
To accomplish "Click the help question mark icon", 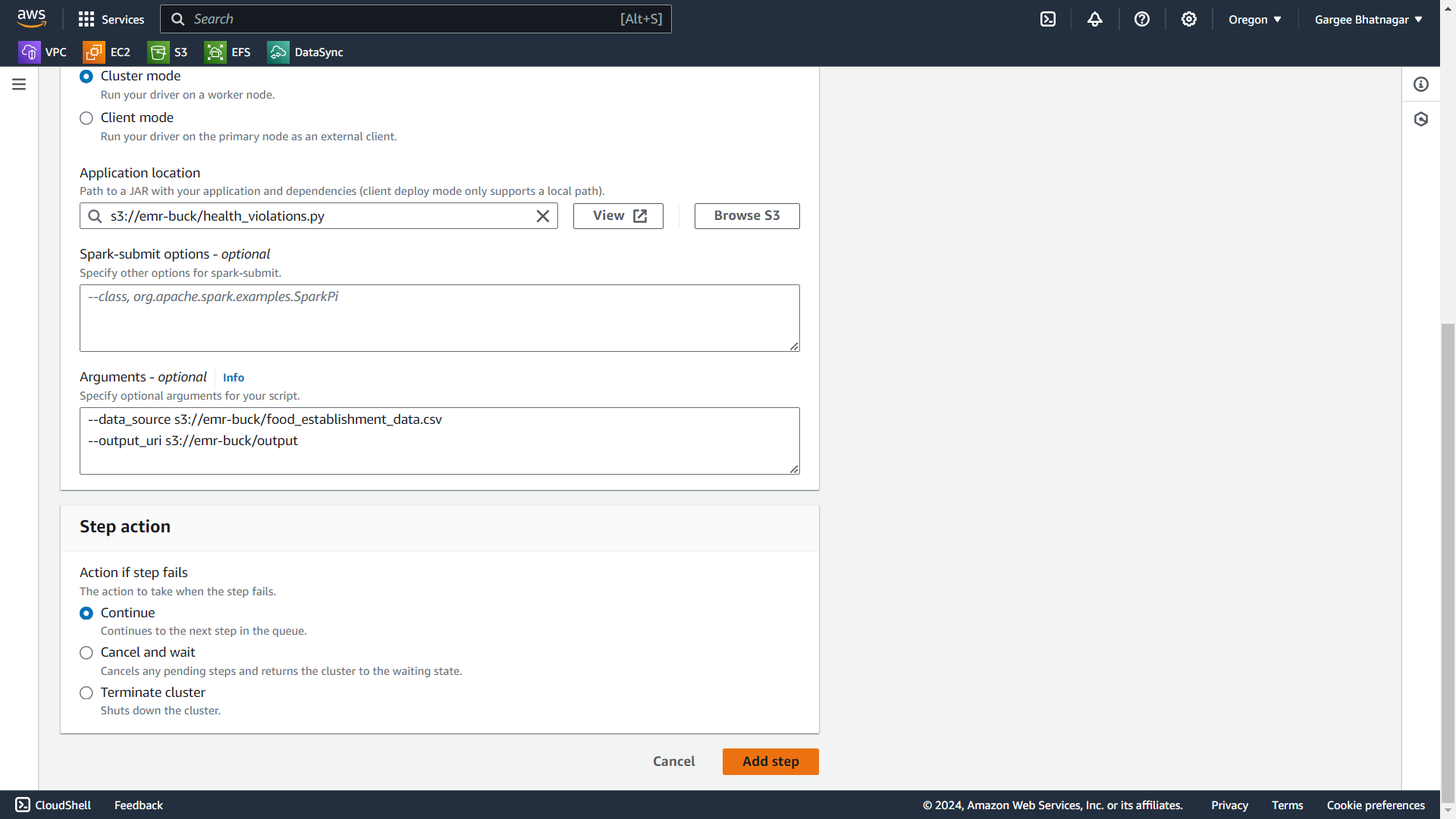I will (x=1142, y=20).
